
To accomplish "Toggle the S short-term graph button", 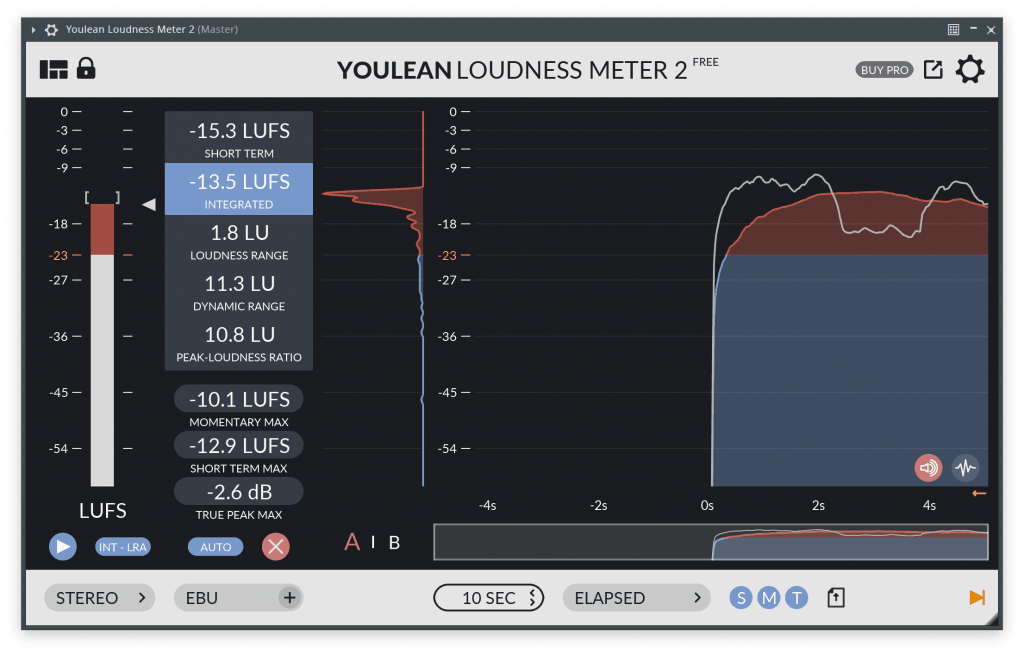I will 741,598.
